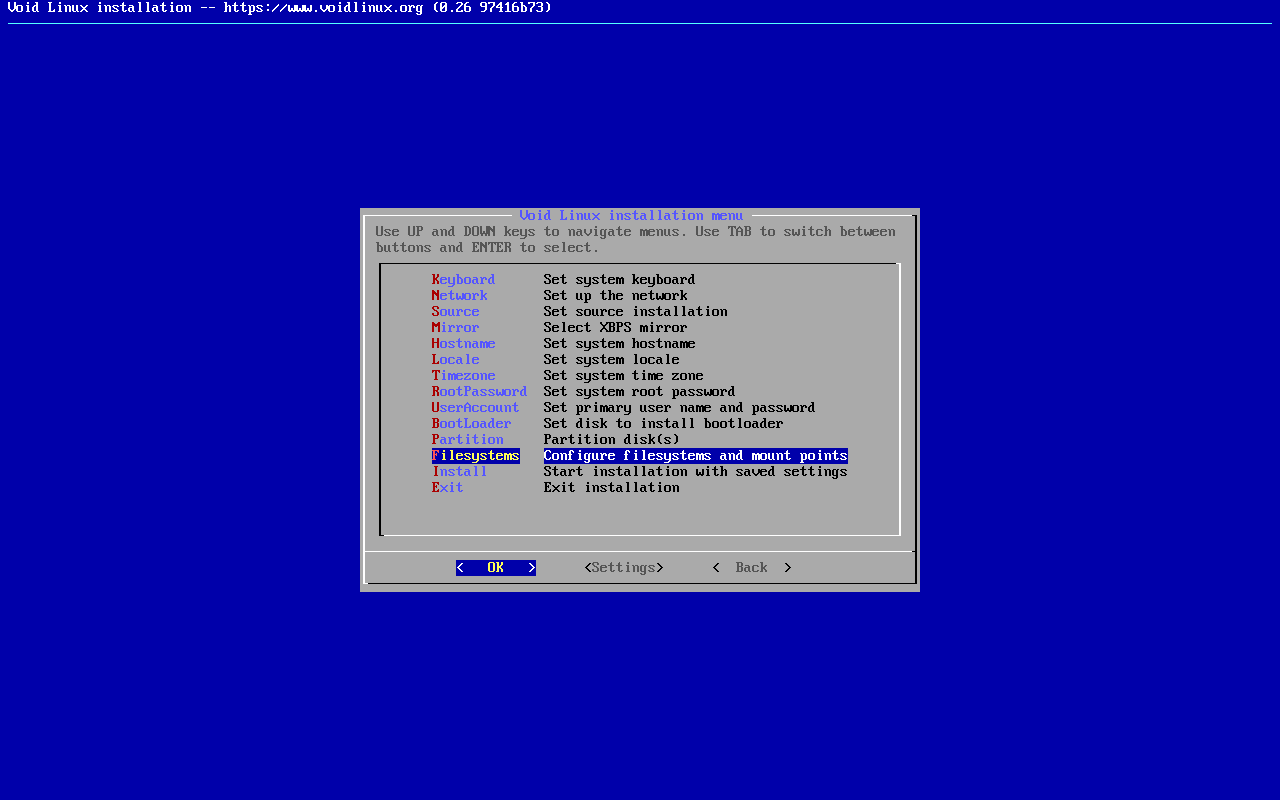
Task: Choose RootPassword from the menu
Action: 480,392
